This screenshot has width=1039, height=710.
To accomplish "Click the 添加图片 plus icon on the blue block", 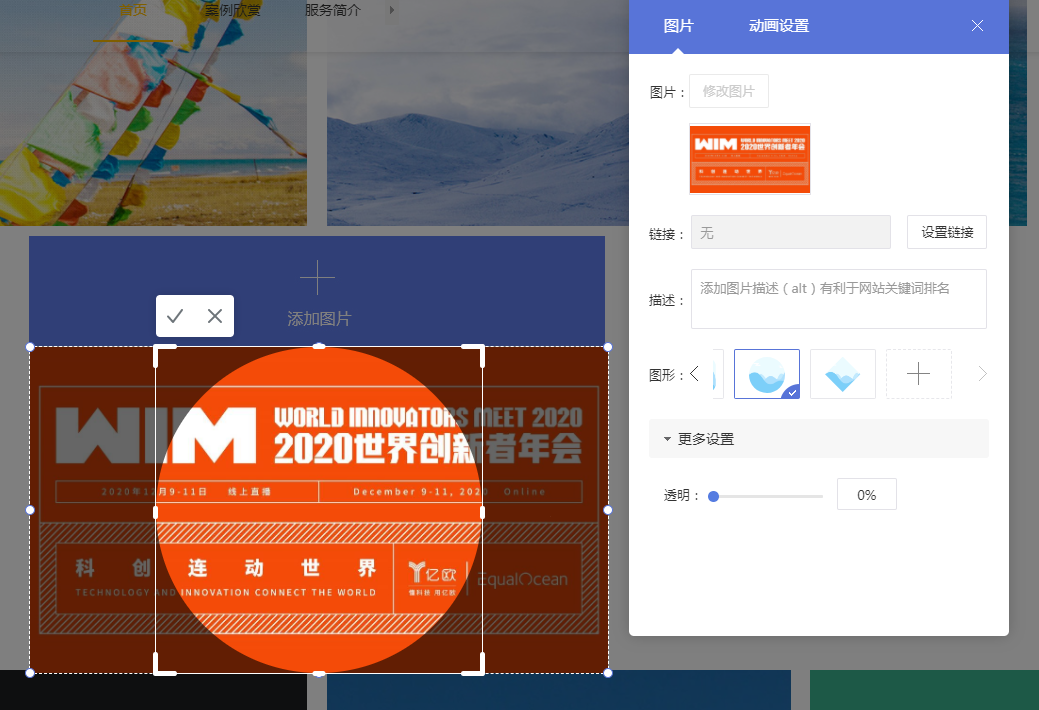I will [x=317, y=277].
